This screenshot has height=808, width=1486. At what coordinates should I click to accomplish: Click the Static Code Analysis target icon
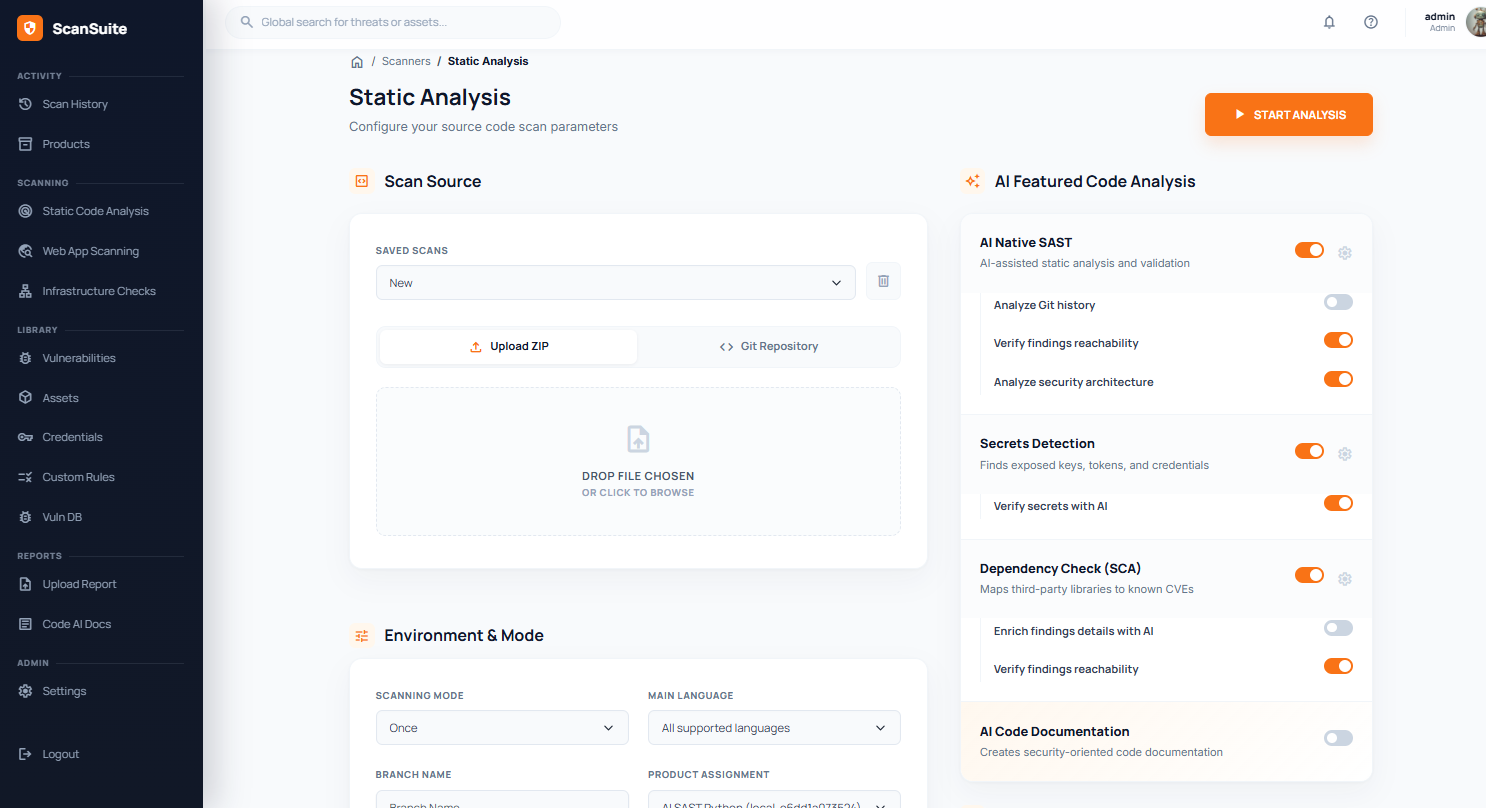coord(26,211)
